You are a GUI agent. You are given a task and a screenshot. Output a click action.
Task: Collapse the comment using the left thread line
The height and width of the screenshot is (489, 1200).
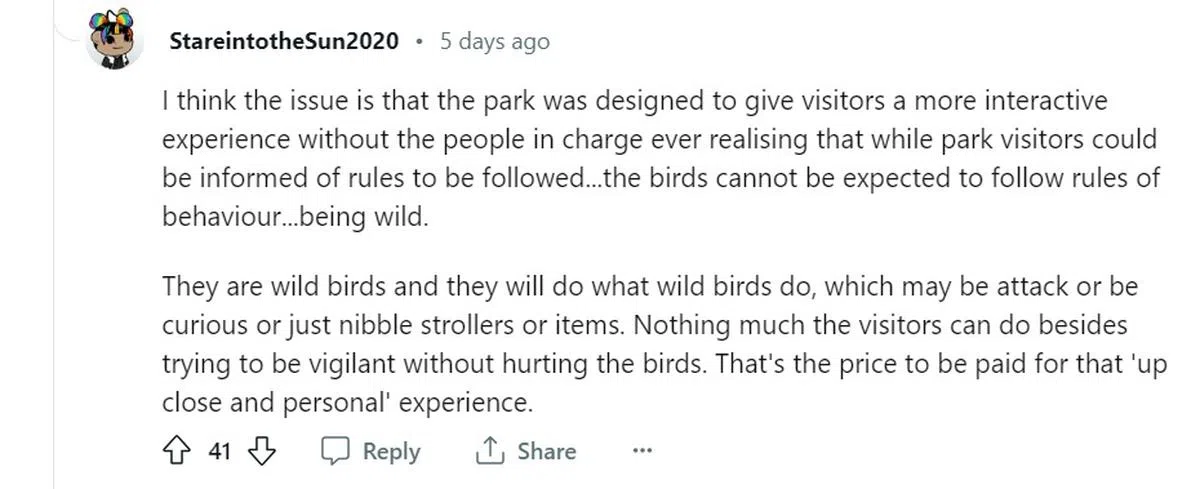[53, 300]
